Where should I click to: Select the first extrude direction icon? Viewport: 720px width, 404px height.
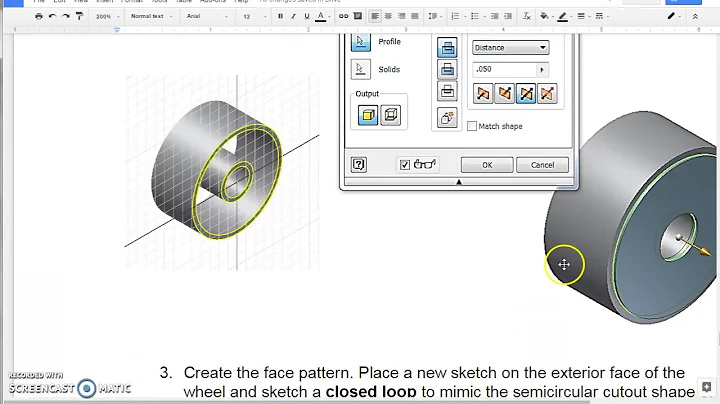tap(483, 94)
